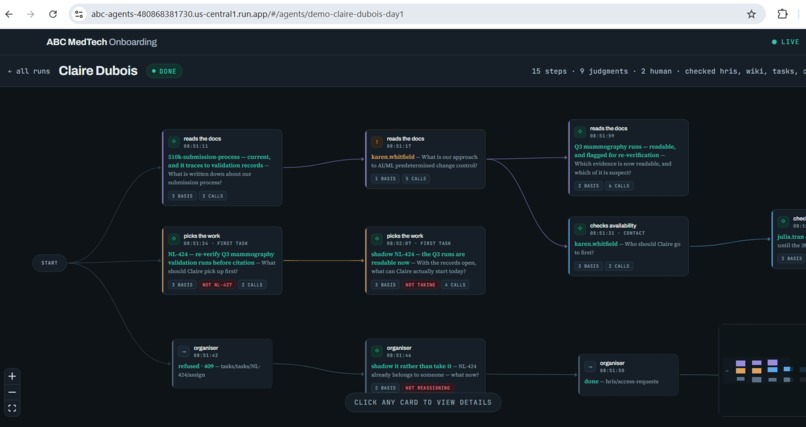Click '6 CALLS' chip on Q3 mammography runs card
The height and width of the screenshot is (427, 806).
618,185
